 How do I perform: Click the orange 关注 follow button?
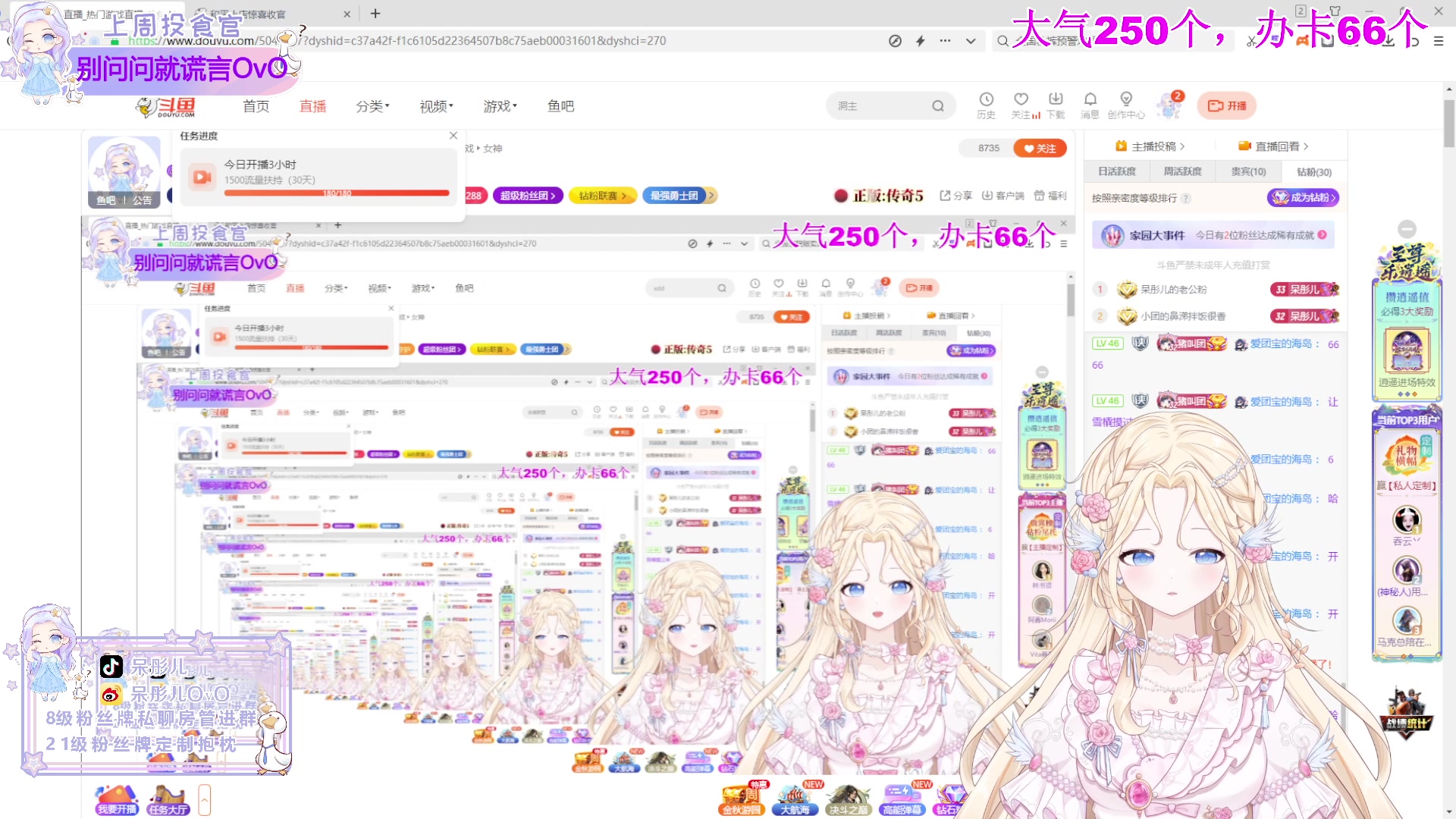click(1040, 149)
